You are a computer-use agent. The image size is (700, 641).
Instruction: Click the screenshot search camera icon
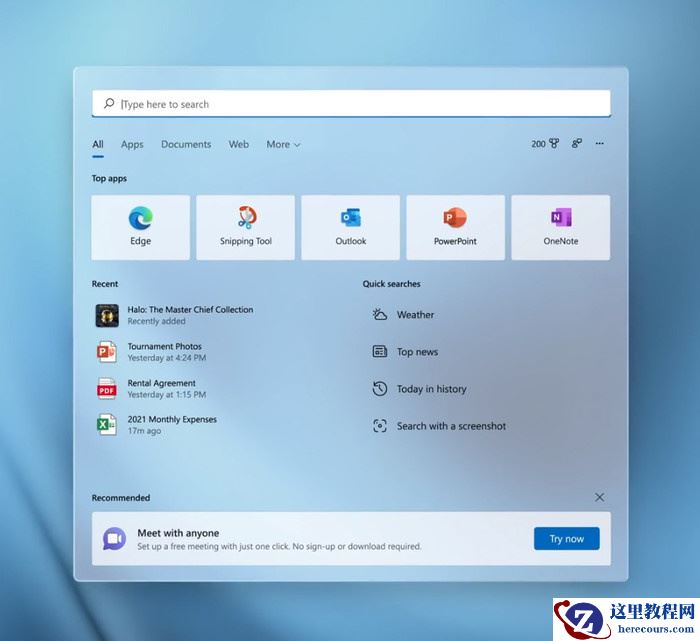[379, 425]
